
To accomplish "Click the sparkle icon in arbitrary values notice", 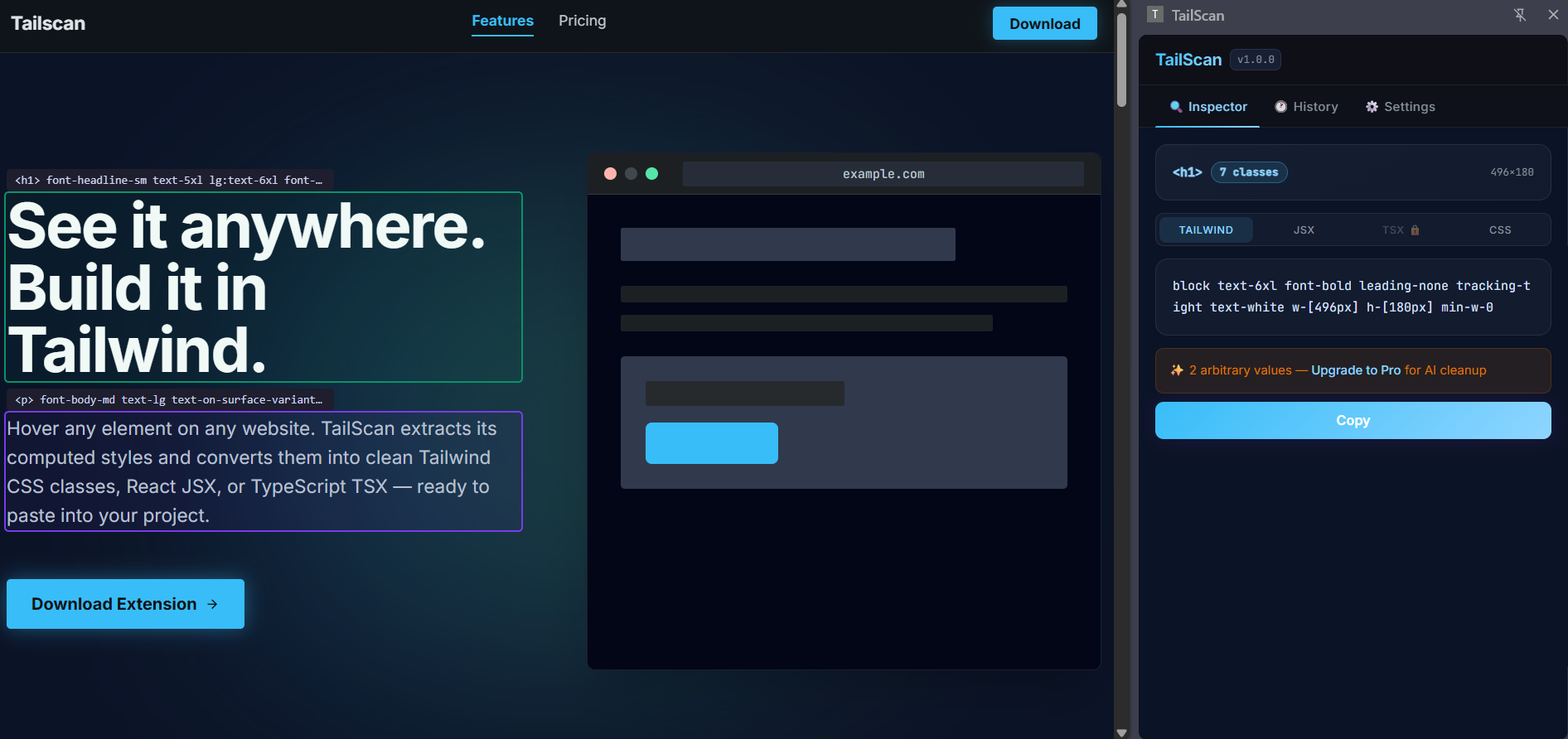I will (1177, 370).
